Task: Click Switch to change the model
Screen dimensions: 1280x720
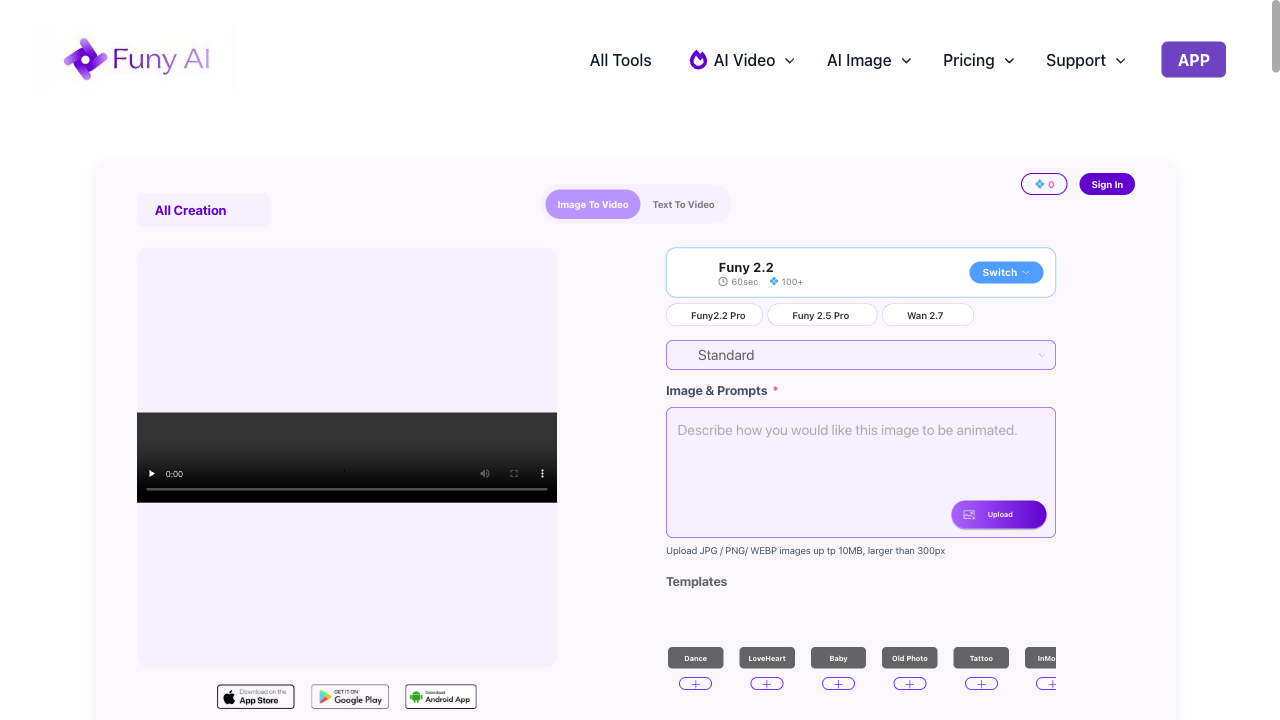Action: coord(1006,272)
